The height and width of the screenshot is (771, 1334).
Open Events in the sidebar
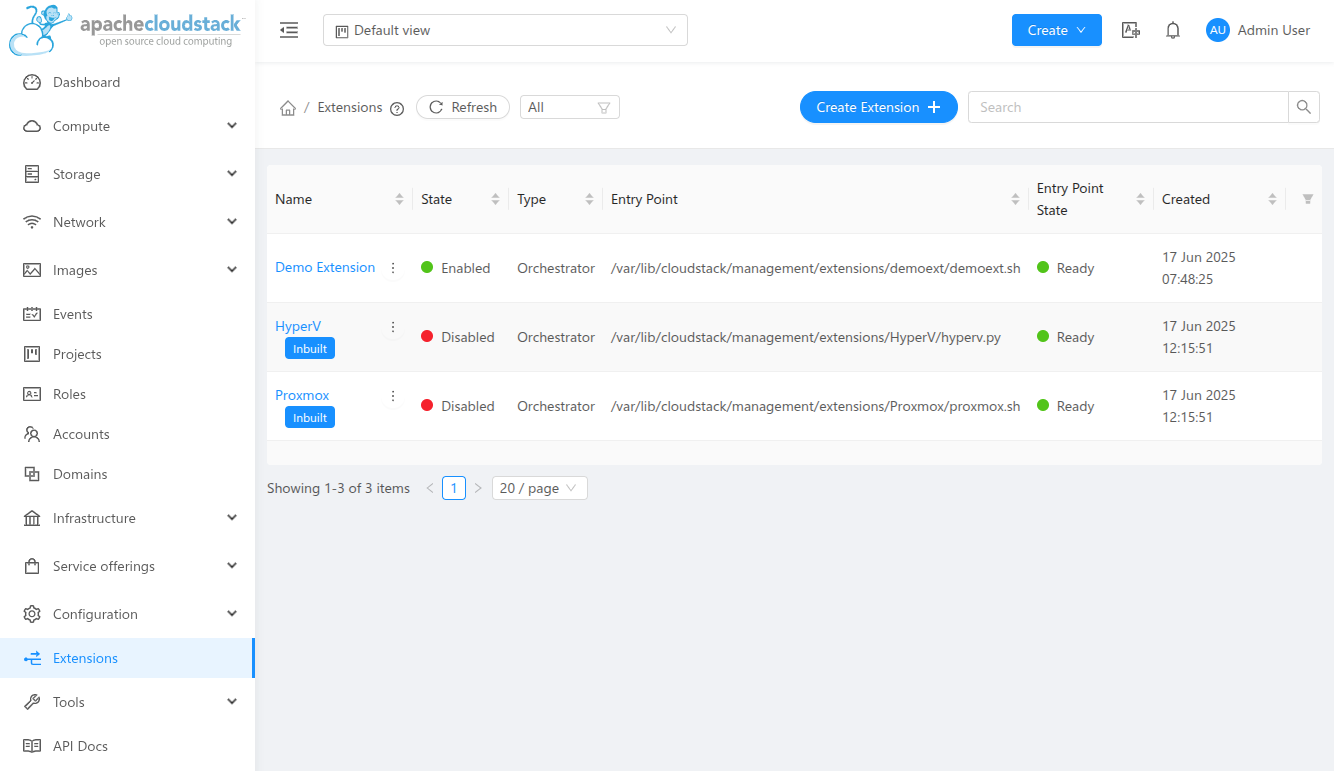127,314
